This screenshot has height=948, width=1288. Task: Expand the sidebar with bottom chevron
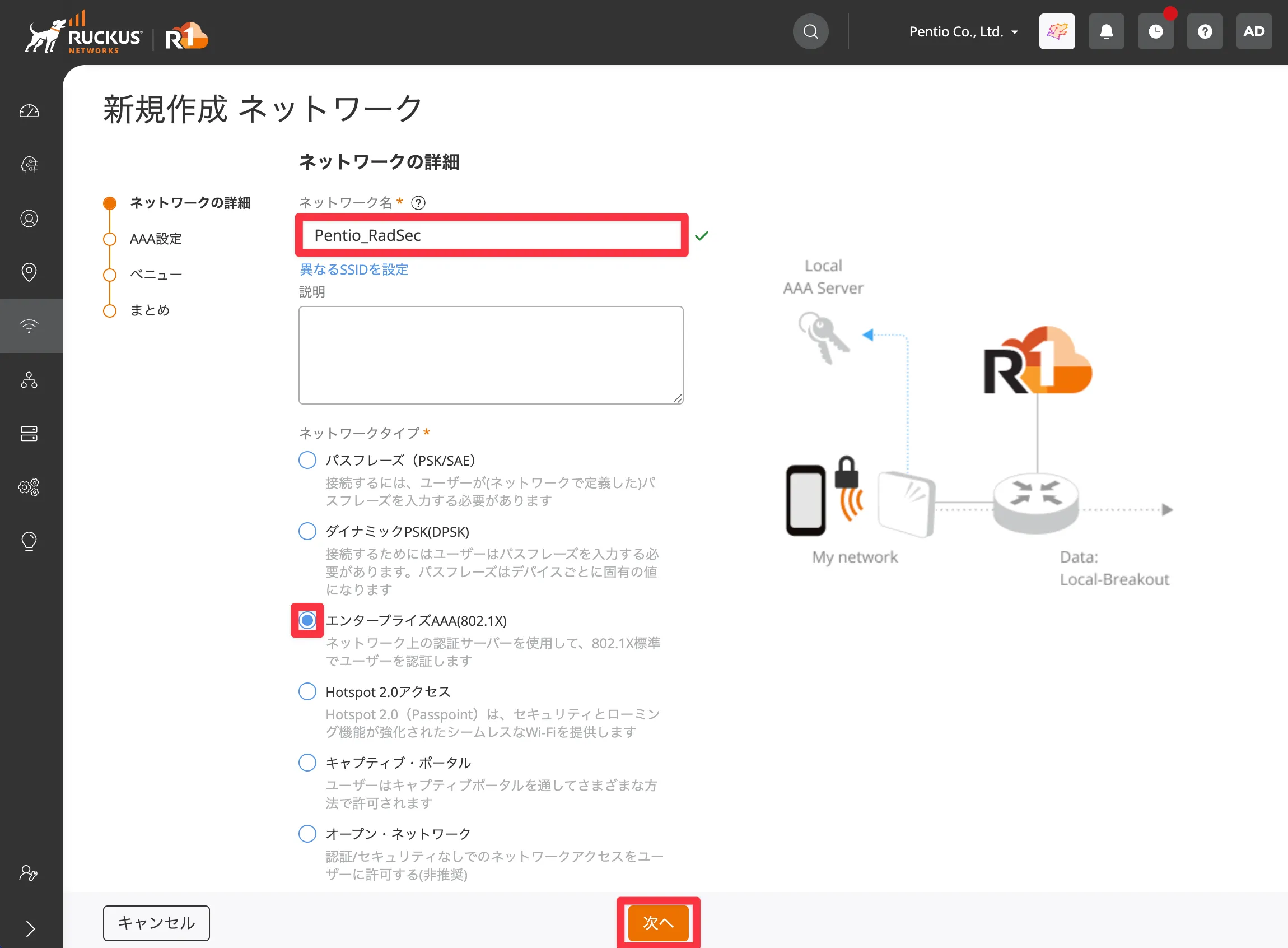coord(30,928)
